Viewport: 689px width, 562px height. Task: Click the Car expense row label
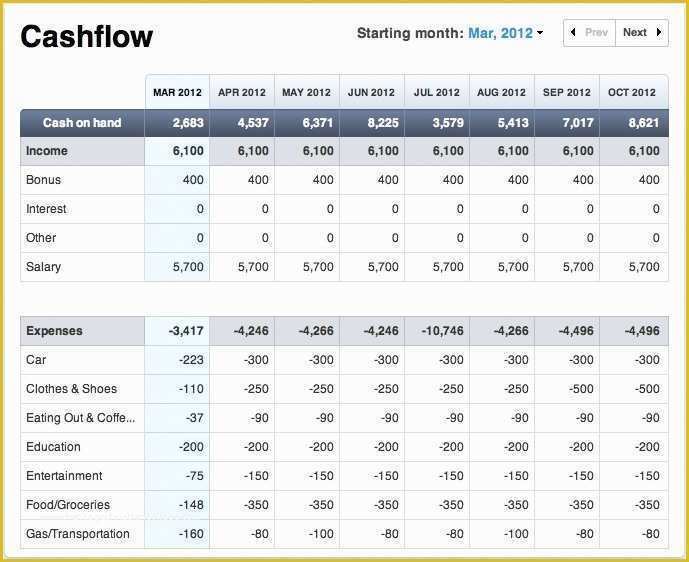[x=36, y=360]
